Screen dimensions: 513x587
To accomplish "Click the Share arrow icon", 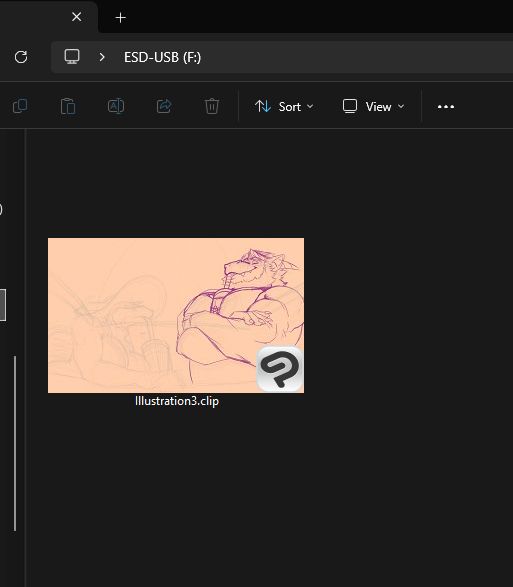I will tap(164, 106).
